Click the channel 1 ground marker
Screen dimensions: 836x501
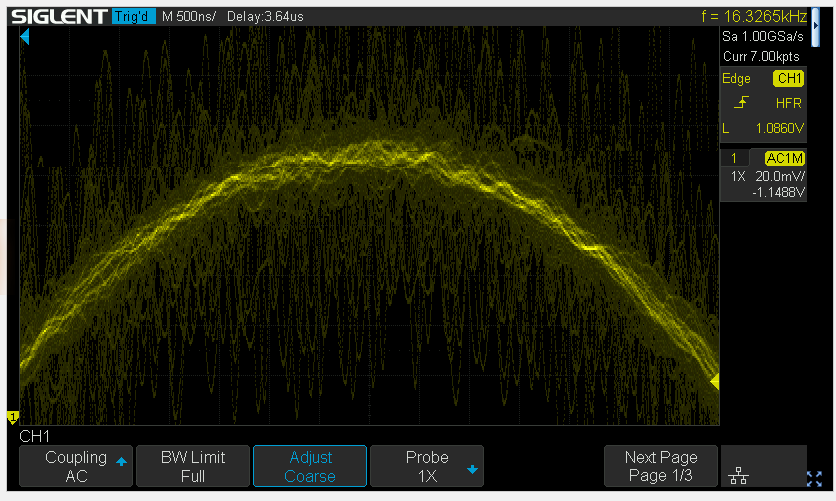pyautogui.click(x=13, y=418)
